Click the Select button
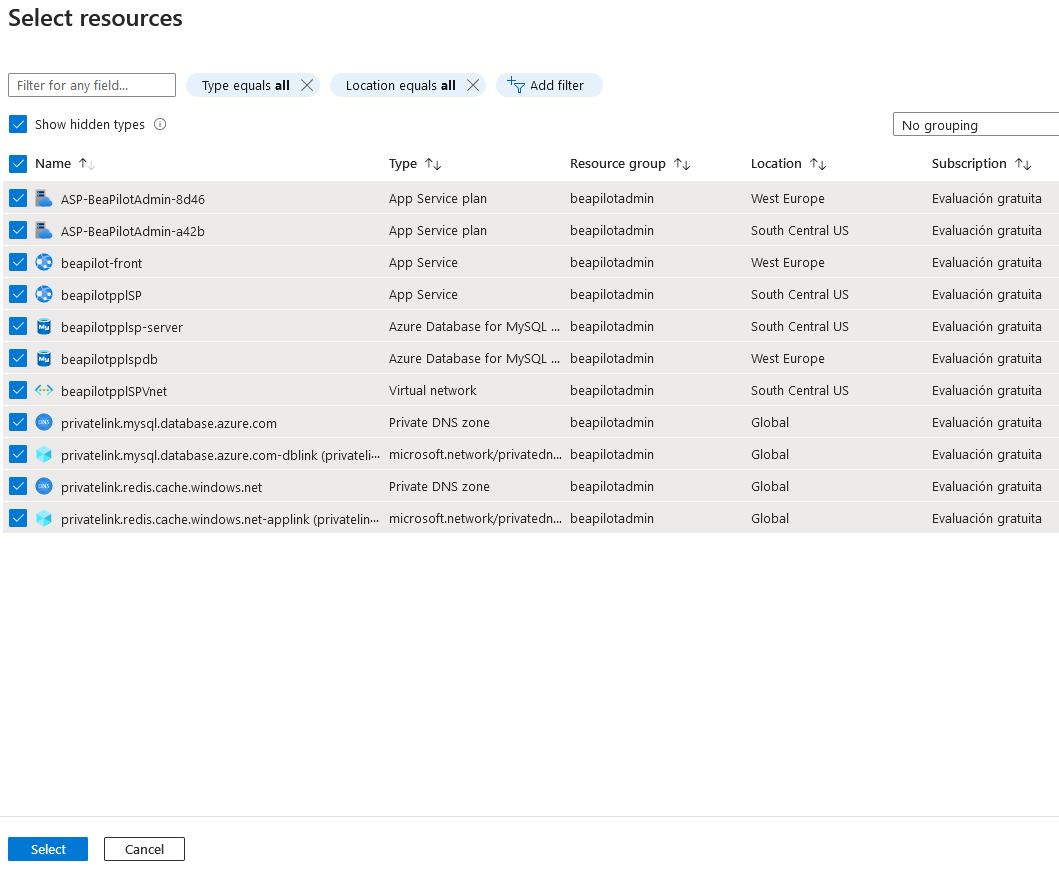1059x876 pixels. click(47, 848)
